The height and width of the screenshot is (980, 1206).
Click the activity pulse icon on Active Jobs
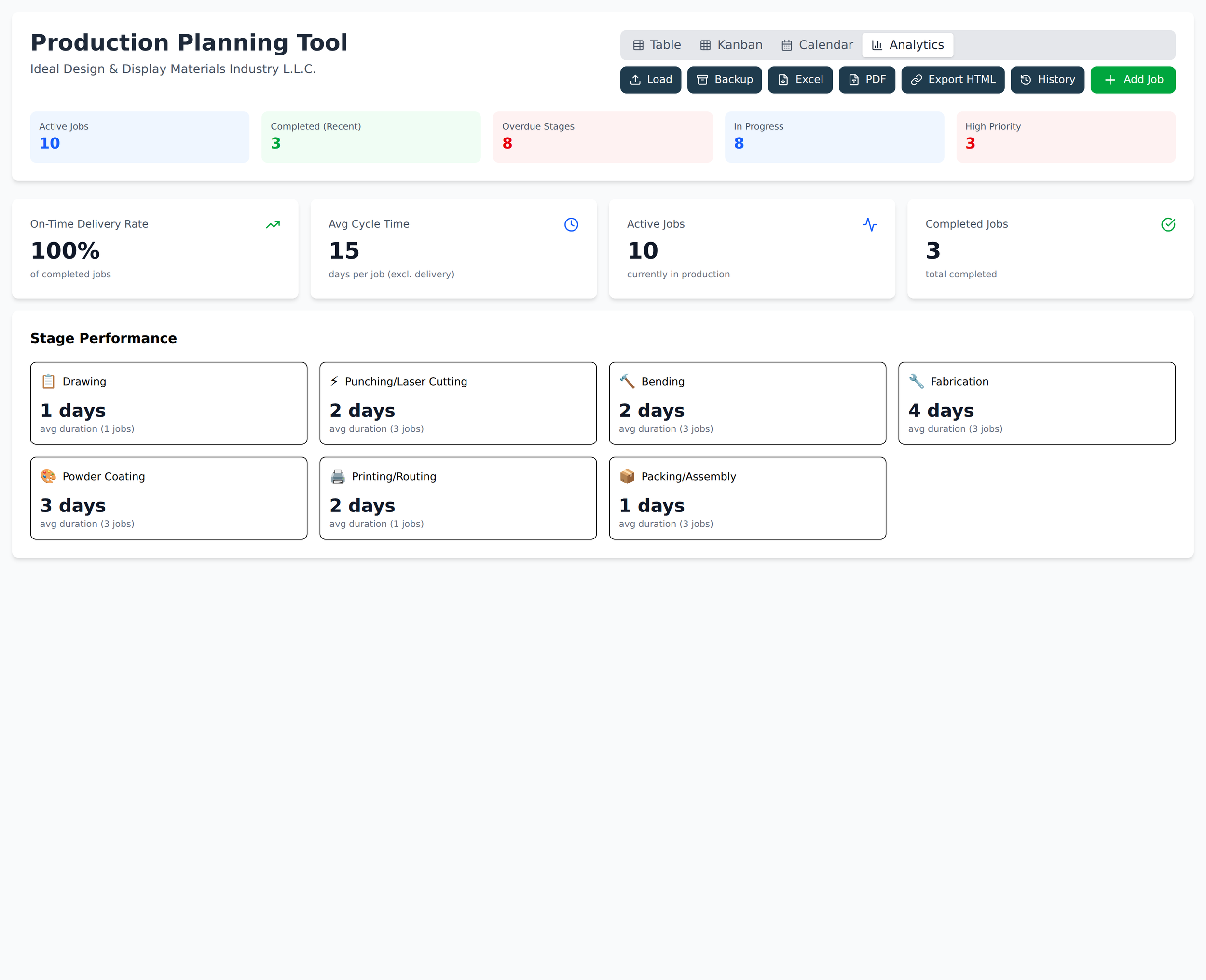(870, 225)
